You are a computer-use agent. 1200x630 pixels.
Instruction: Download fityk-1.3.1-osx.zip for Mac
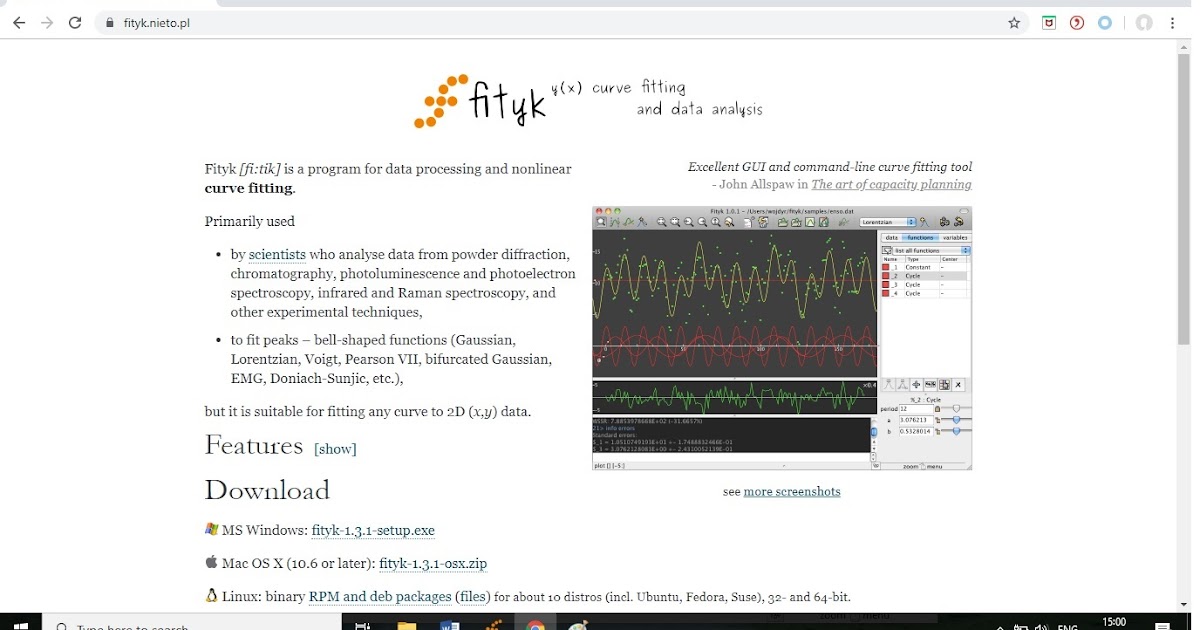coord(433,563)
